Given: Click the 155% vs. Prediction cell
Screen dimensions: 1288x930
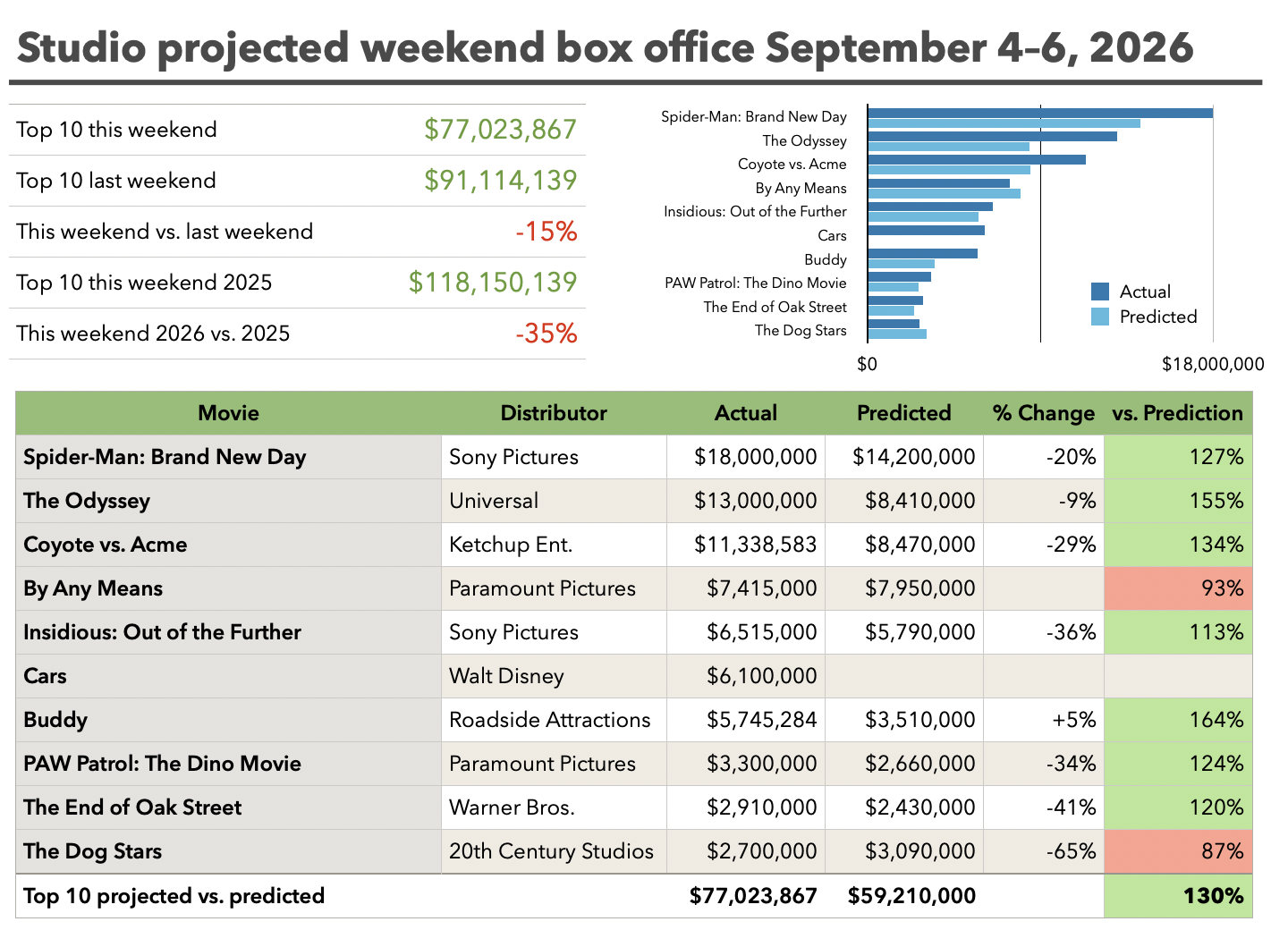Looking at the screenshot, I should (x=1178, y=501).
